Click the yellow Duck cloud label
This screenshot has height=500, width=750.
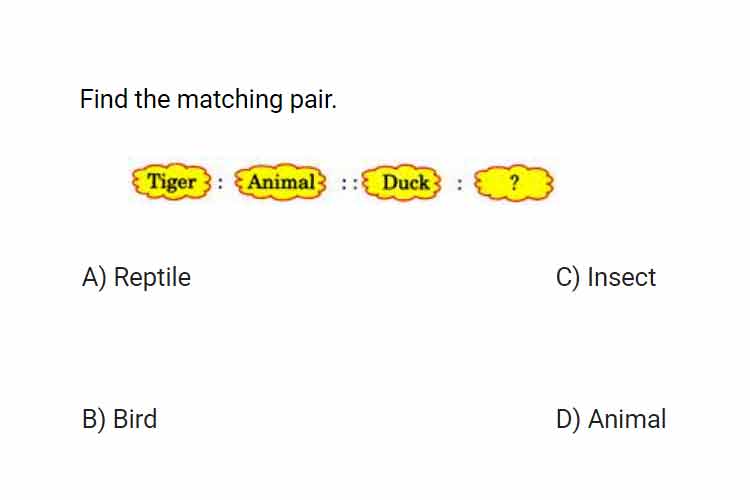tap(402, 182)
